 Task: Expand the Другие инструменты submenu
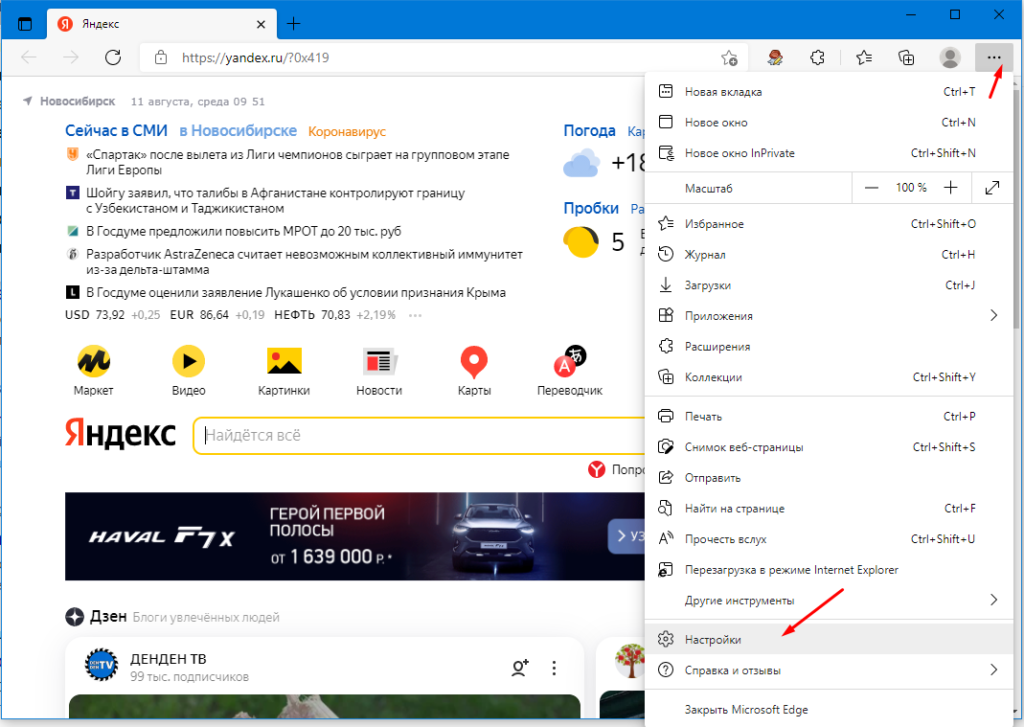[x=993, y=600]
